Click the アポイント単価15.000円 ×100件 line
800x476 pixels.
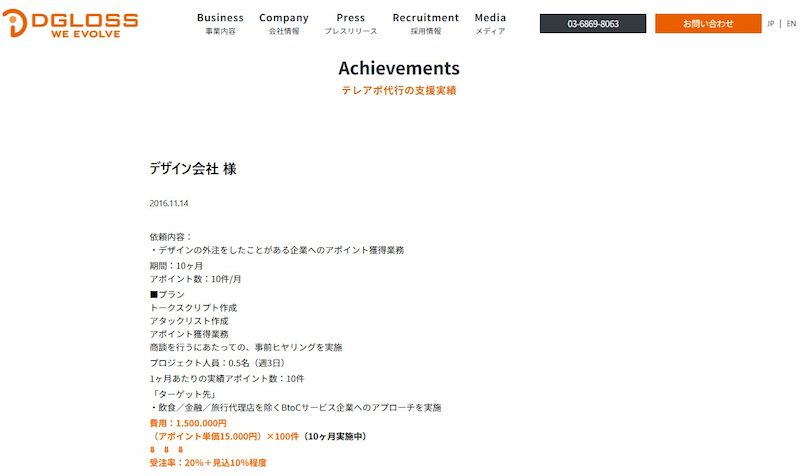coord(260,436)
